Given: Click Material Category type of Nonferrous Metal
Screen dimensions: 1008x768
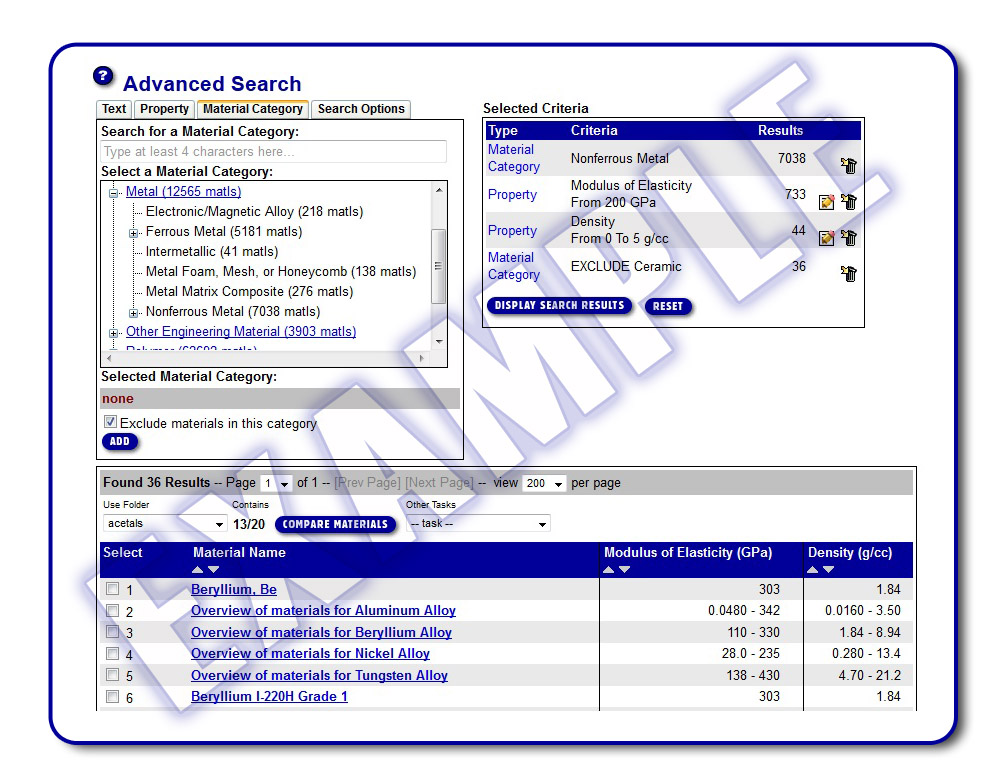Looking at the screenshot, I should click(x=514, y=158).
